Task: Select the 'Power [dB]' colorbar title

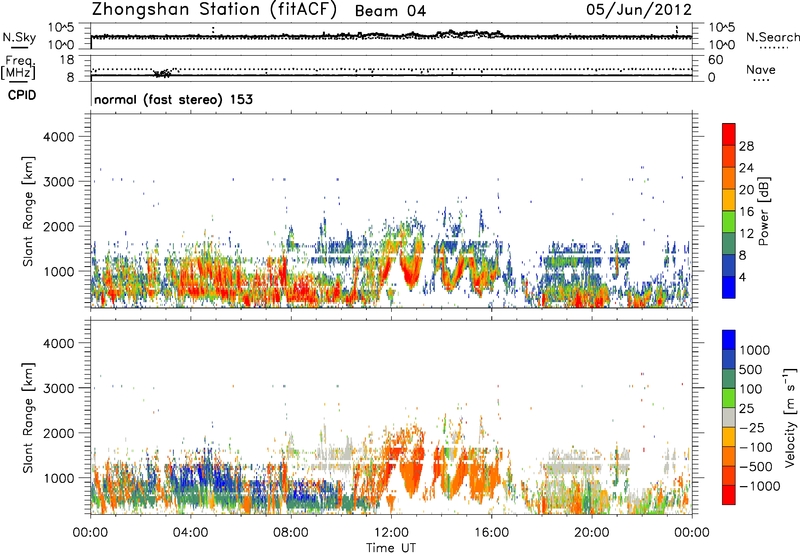Action: pos(763,211)
